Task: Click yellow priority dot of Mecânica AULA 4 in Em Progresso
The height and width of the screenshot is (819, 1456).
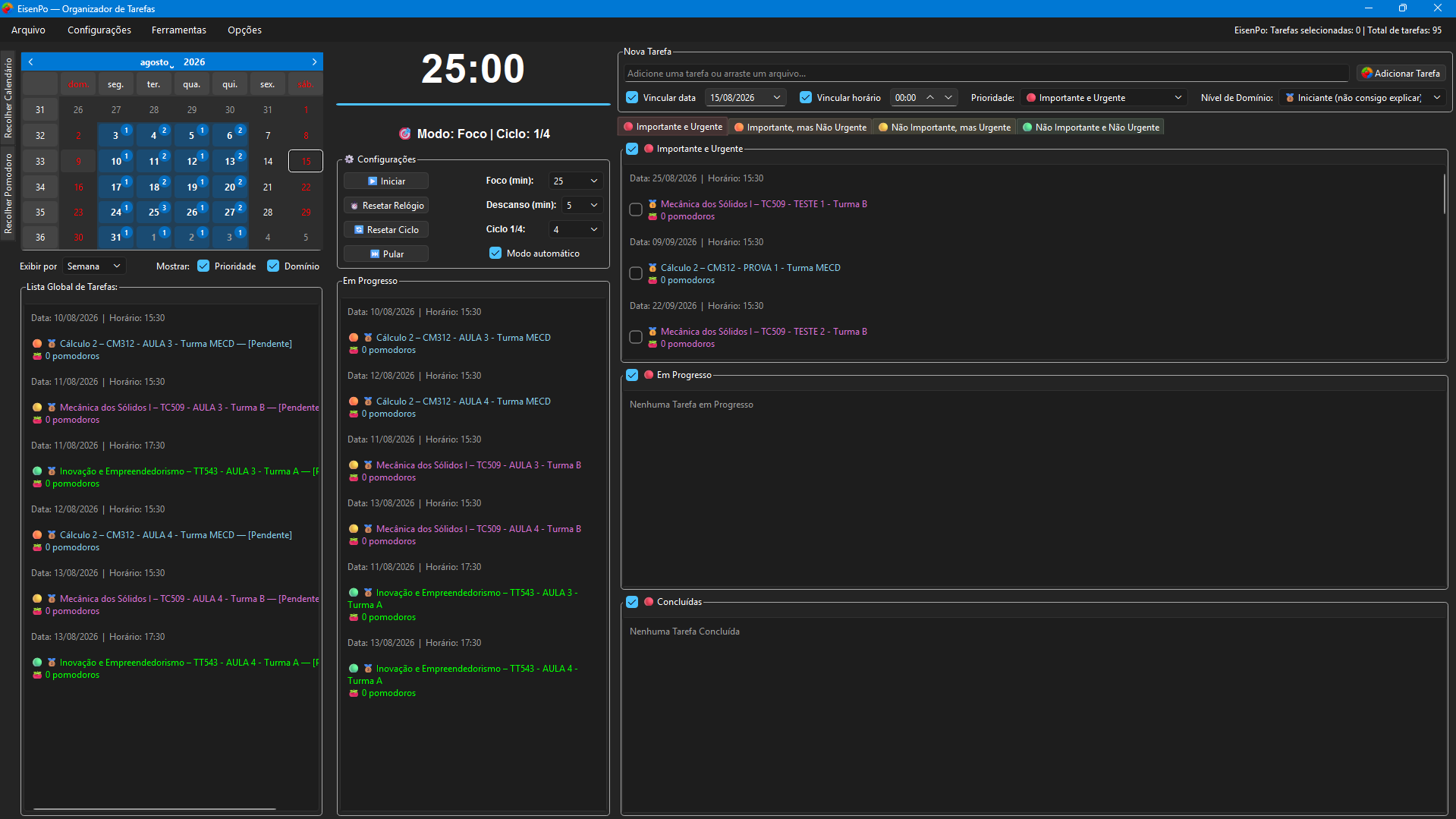Action: pyautogui.click(x=354, y=529)
